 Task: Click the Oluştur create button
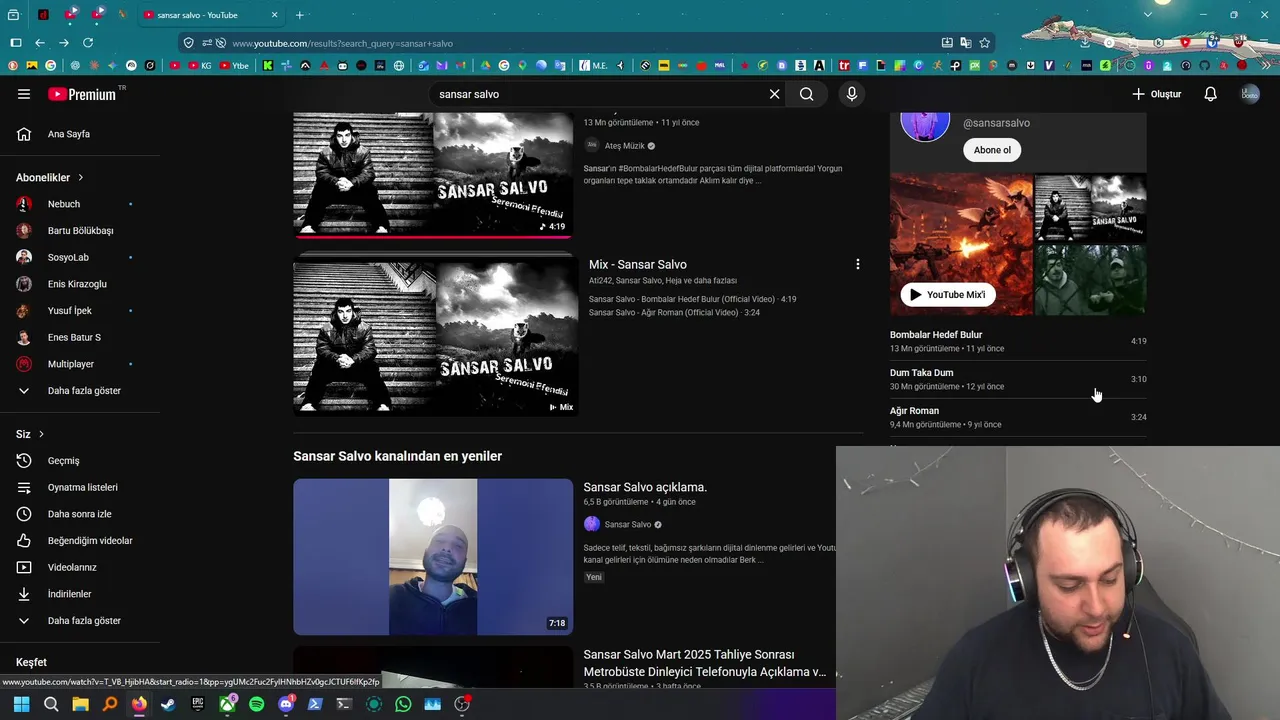coord(1157,94)
